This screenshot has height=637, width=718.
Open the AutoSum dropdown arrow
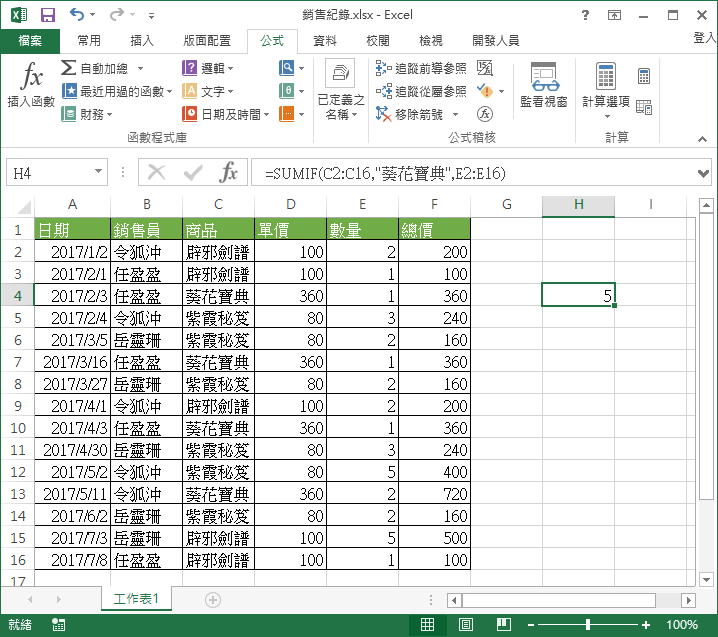coord(140,68)
